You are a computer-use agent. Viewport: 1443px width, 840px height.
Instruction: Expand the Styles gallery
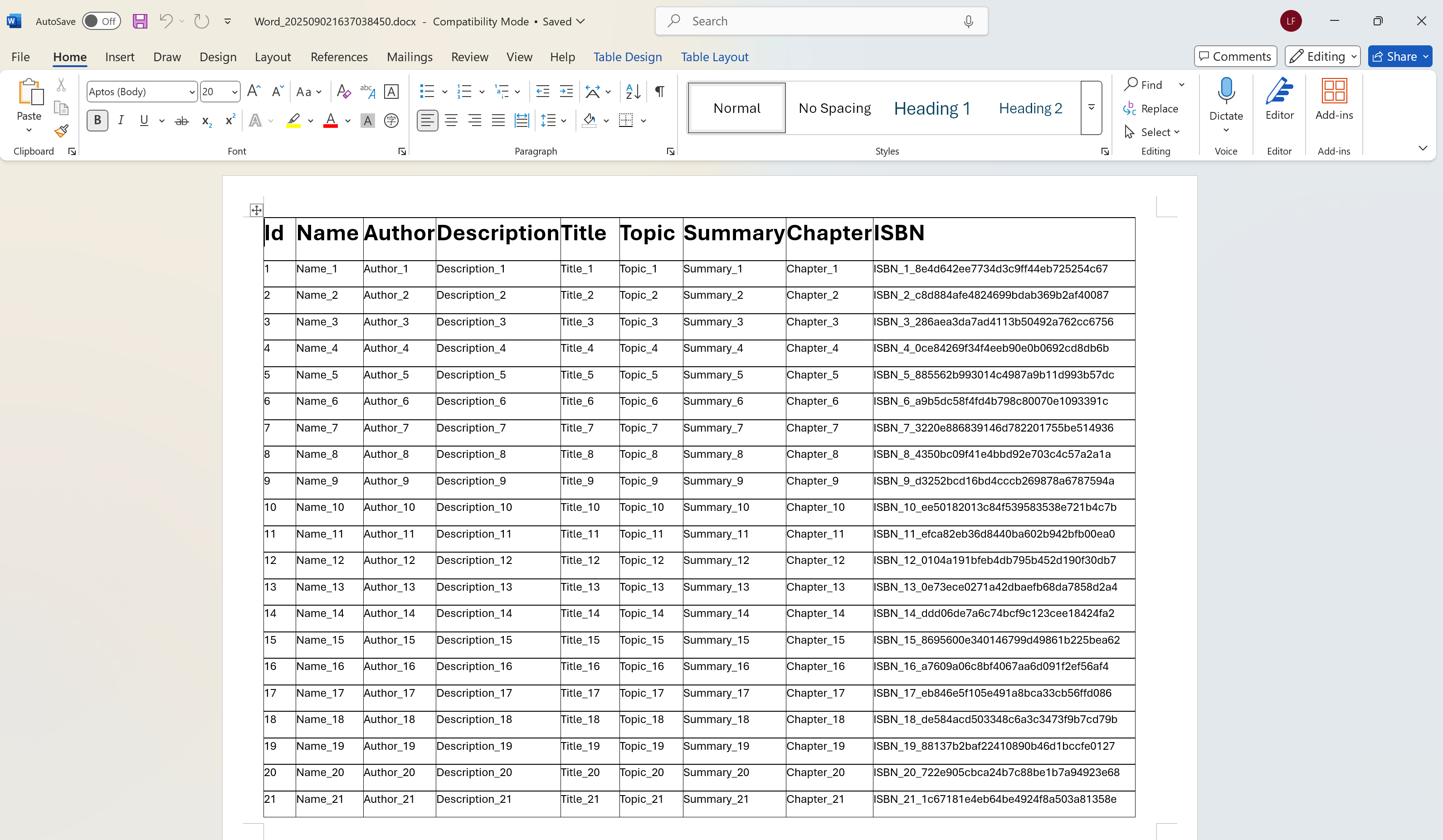click(x=1091, y=107)
